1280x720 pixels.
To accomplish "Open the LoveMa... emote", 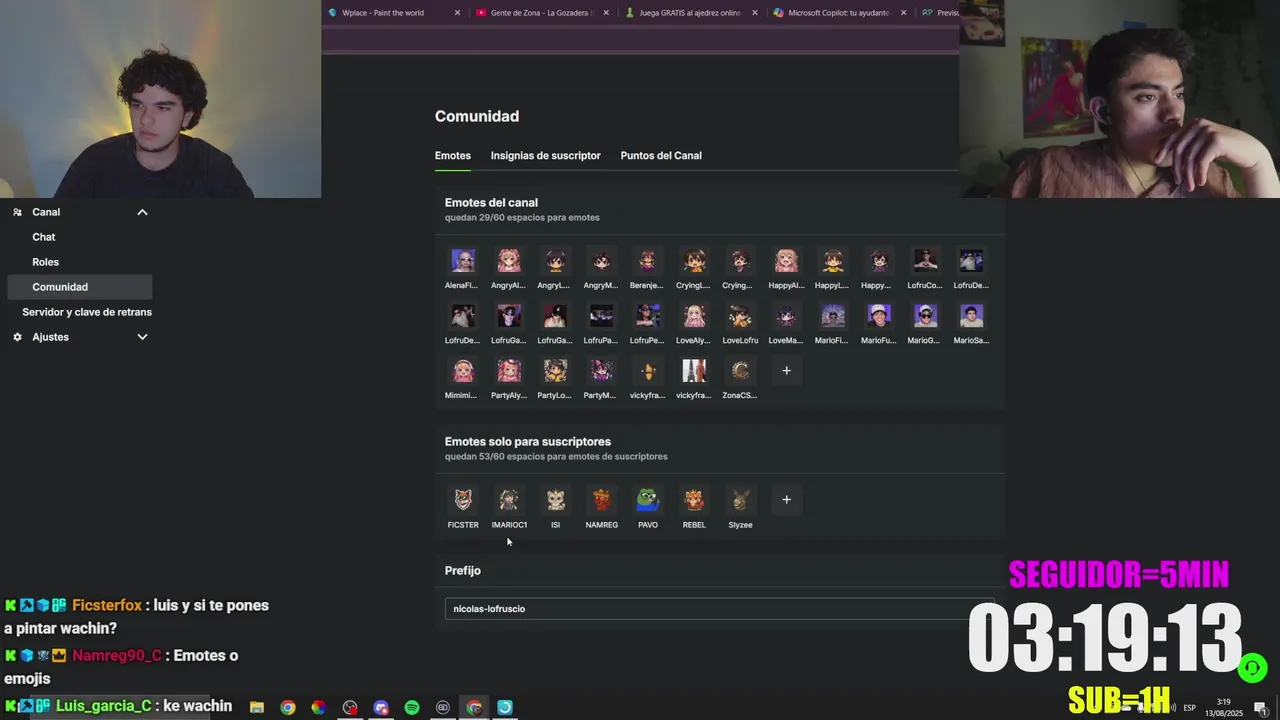I will (786, 316).
